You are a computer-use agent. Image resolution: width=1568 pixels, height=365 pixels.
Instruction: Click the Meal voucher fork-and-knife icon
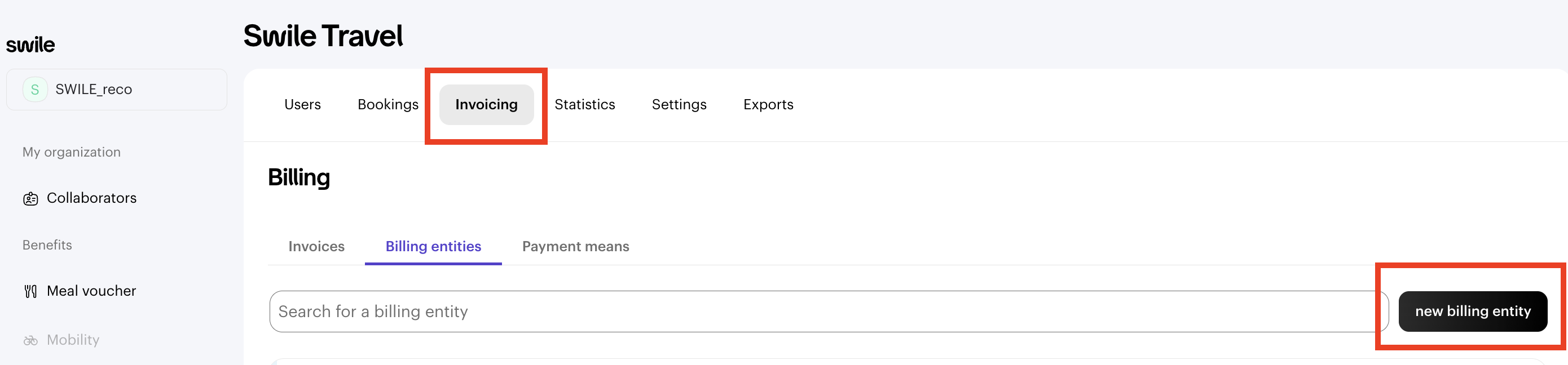click(30, 291)
